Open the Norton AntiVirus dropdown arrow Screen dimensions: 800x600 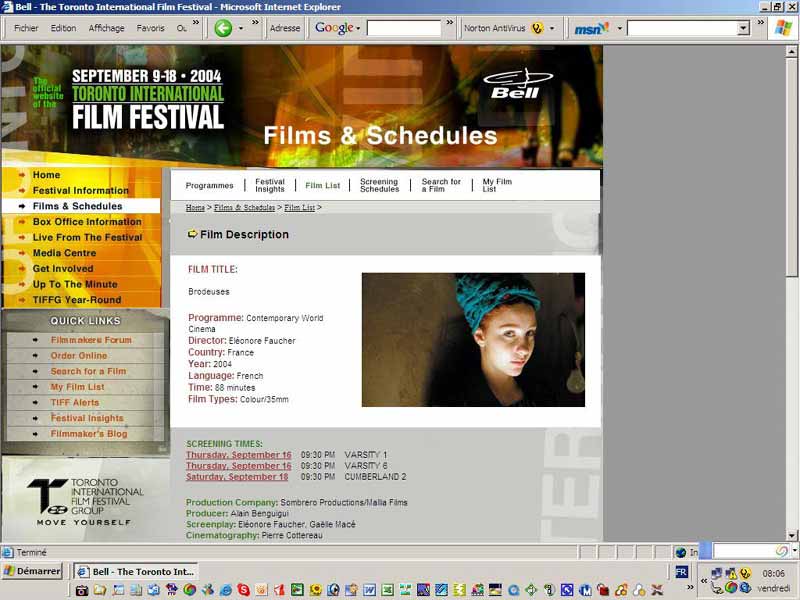pos(551,28)
